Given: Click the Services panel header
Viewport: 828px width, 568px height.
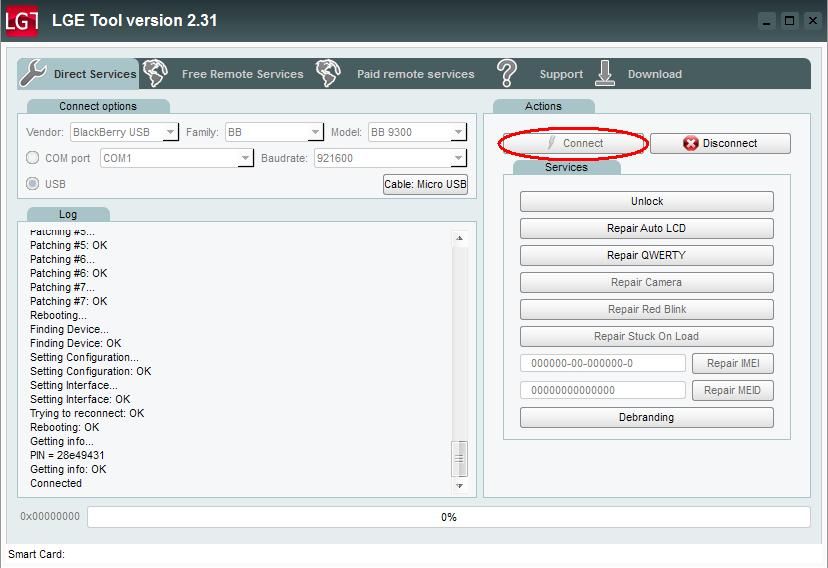Looking at the screenshot, I should pos(566,167).
